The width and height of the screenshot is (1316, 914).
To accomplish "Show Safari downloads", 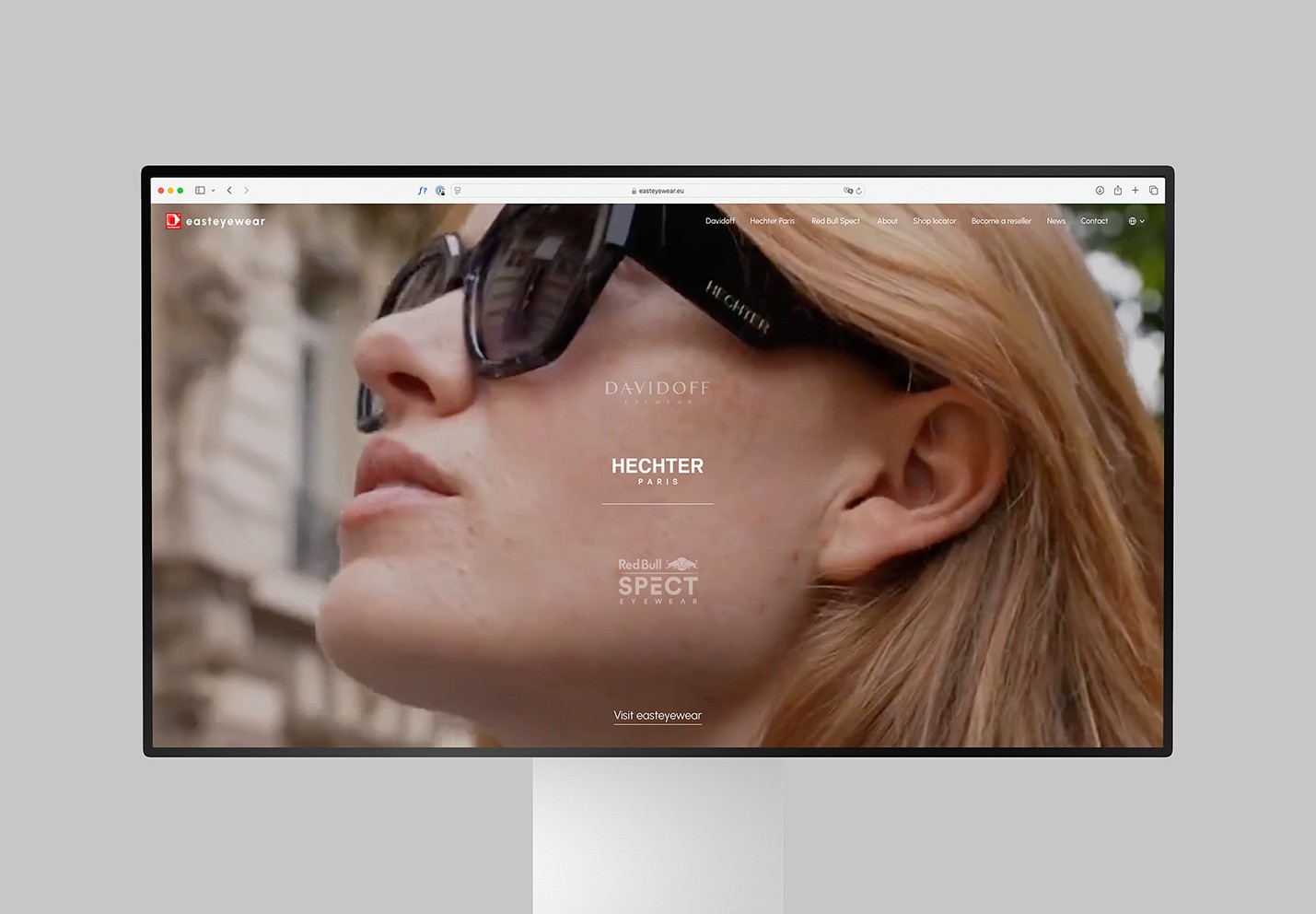I will point(1100,191).
